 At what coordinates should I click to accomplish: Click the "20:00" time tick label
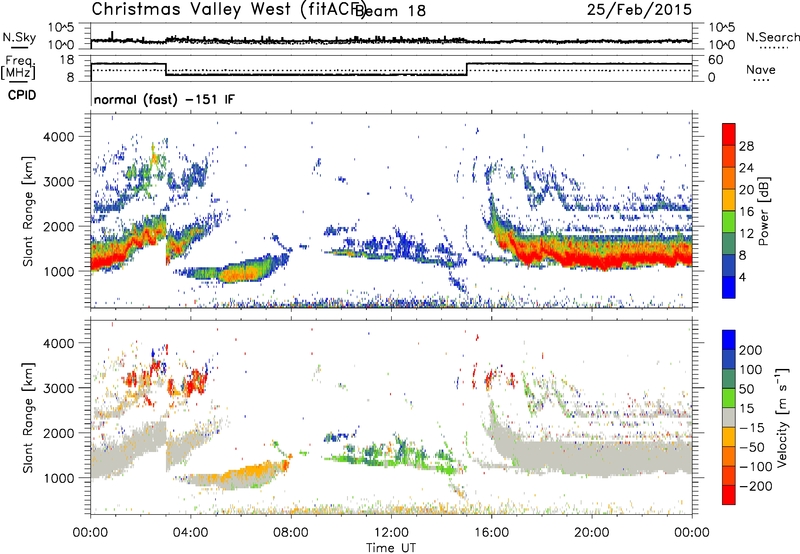click(x=592, y=533)
